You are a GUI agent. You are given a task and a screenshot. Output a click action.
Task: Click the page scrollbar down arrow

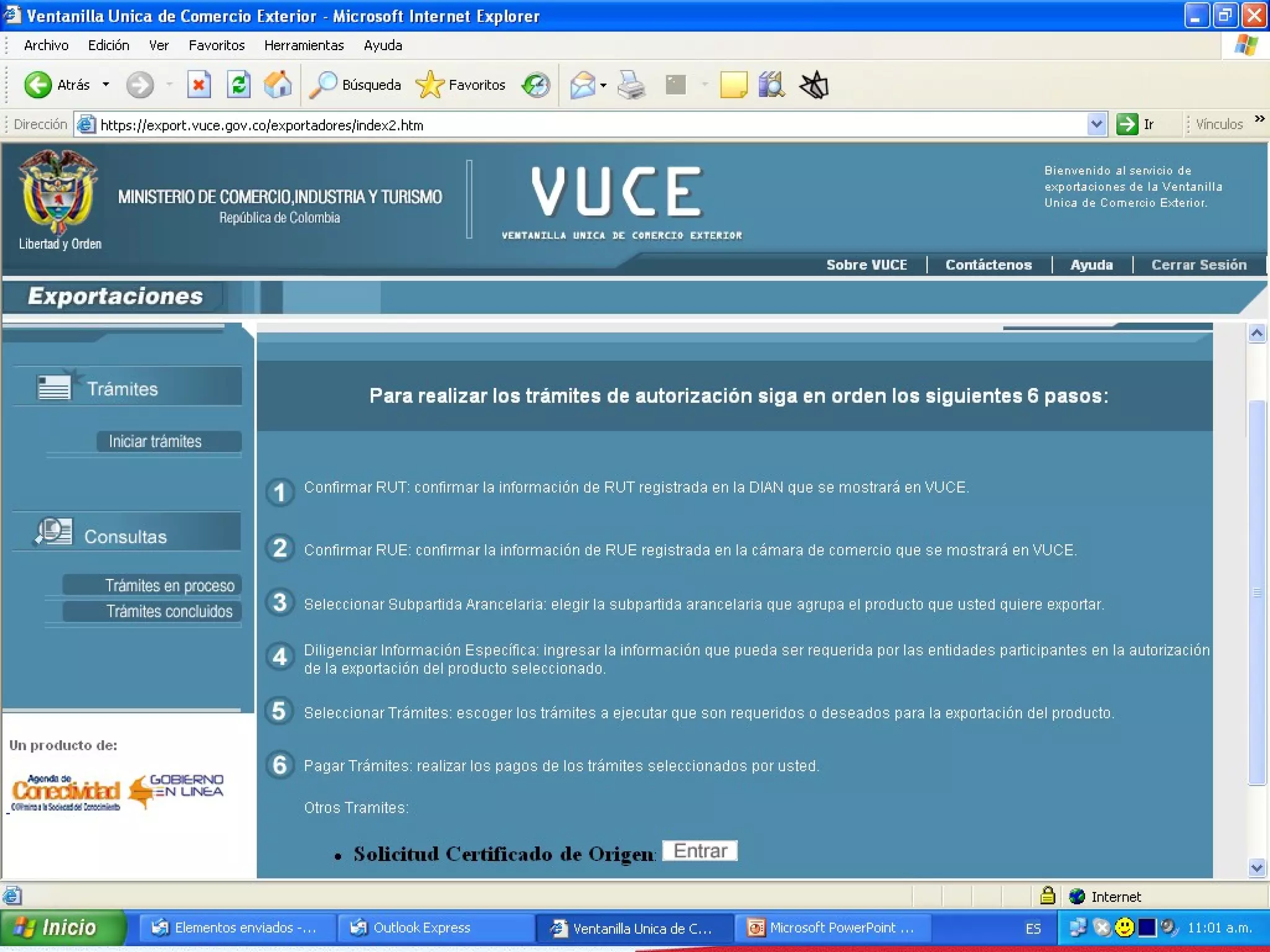(x=1256, y=868)
